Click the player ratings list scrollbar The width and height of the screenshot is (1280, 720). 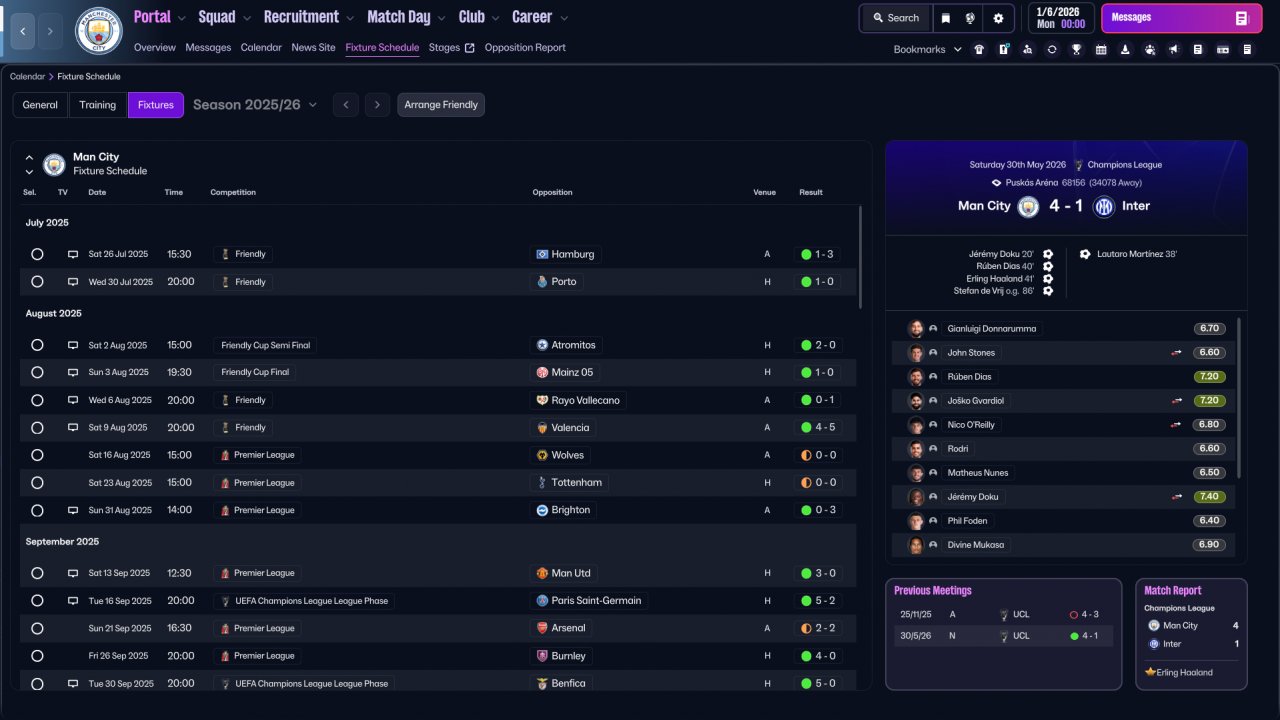coord(1239,398)
